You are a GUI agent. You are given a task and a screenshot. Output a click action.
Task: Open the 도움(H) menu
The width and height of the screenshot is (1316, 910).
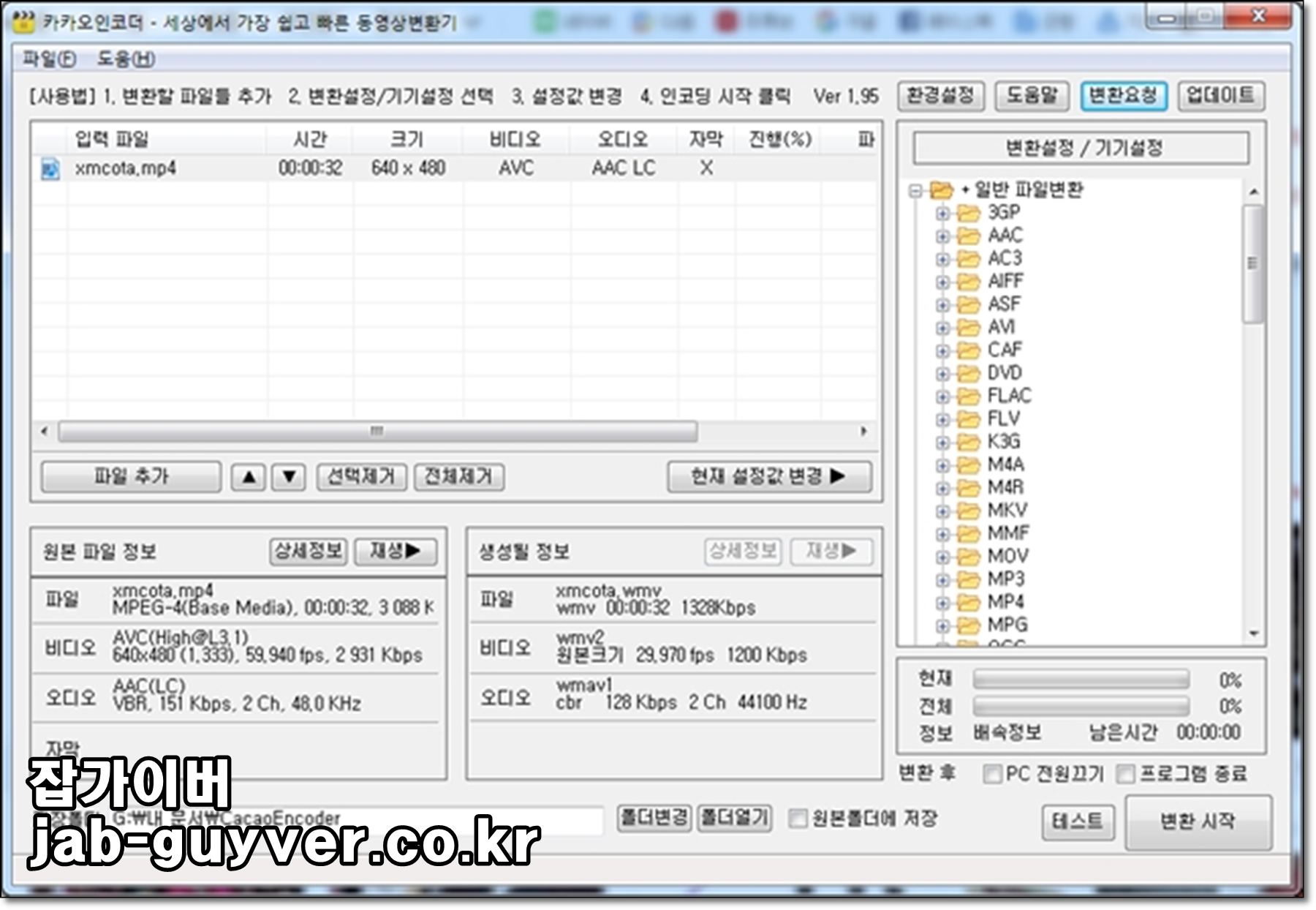coord(126,59)
